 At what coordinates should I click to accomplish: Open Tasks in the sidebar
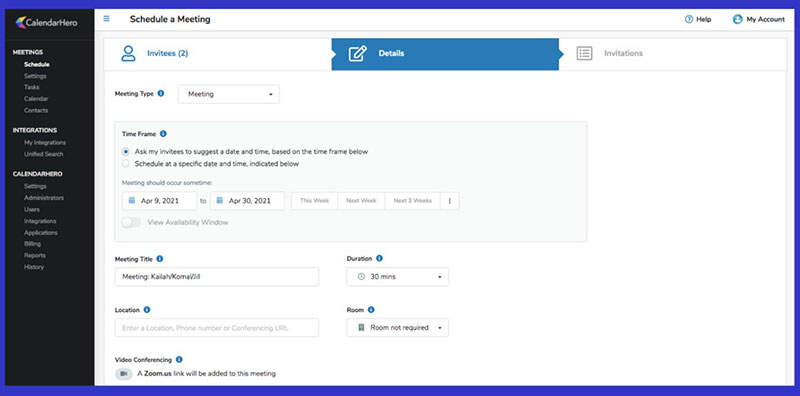coord(32,87)
